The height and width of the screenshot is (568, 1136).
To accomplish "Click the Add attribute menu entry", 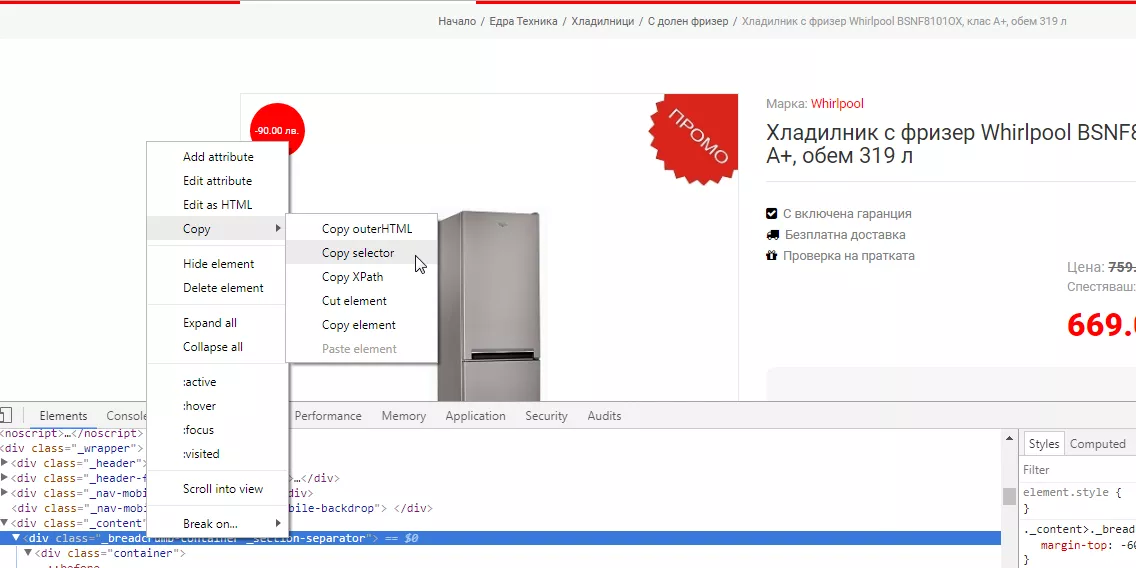I will click(x=217, y=156).
